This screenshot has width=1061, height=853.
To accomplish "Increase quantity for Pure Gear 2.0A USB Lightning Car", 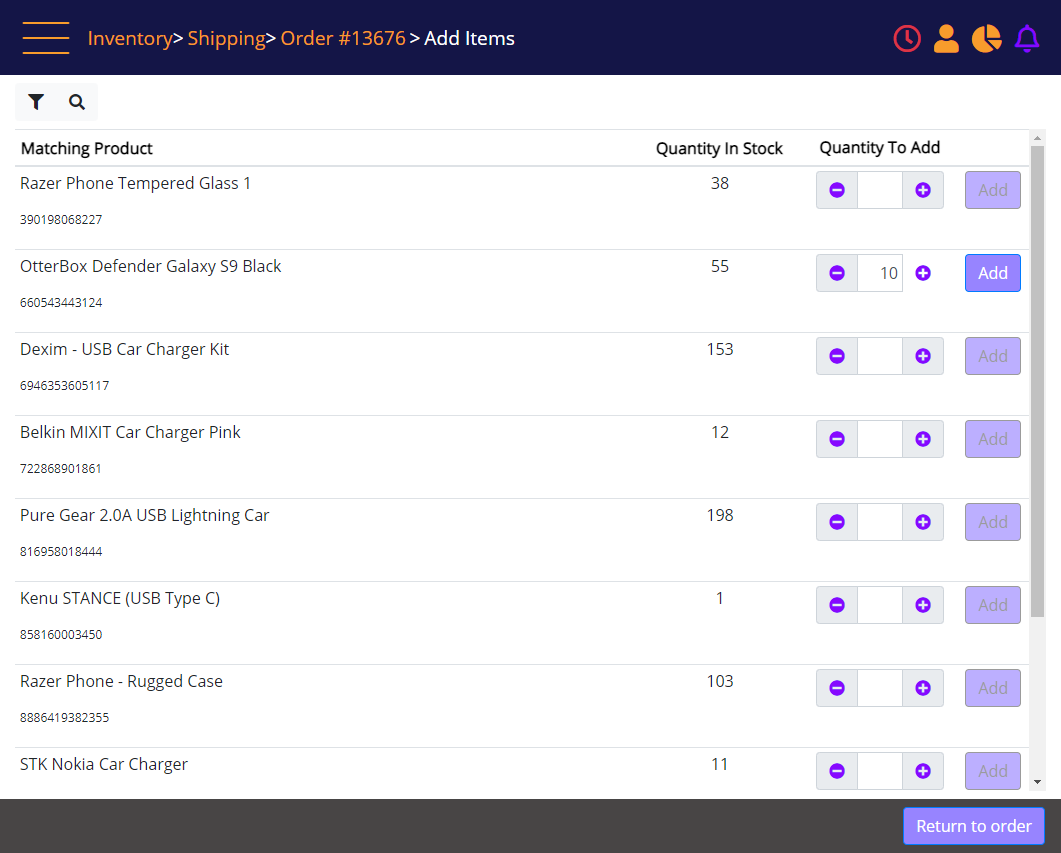I will pos(923,522).
